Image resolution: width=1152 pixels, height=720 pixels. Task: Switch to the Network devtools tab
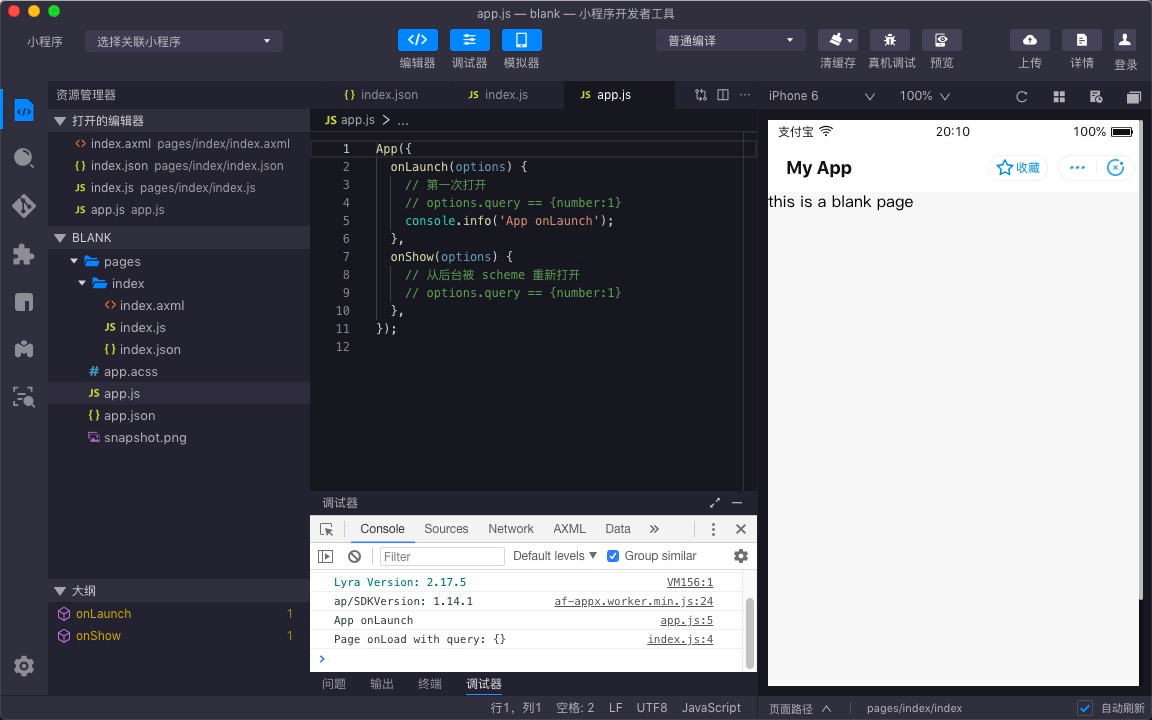(x=511, y=529)
